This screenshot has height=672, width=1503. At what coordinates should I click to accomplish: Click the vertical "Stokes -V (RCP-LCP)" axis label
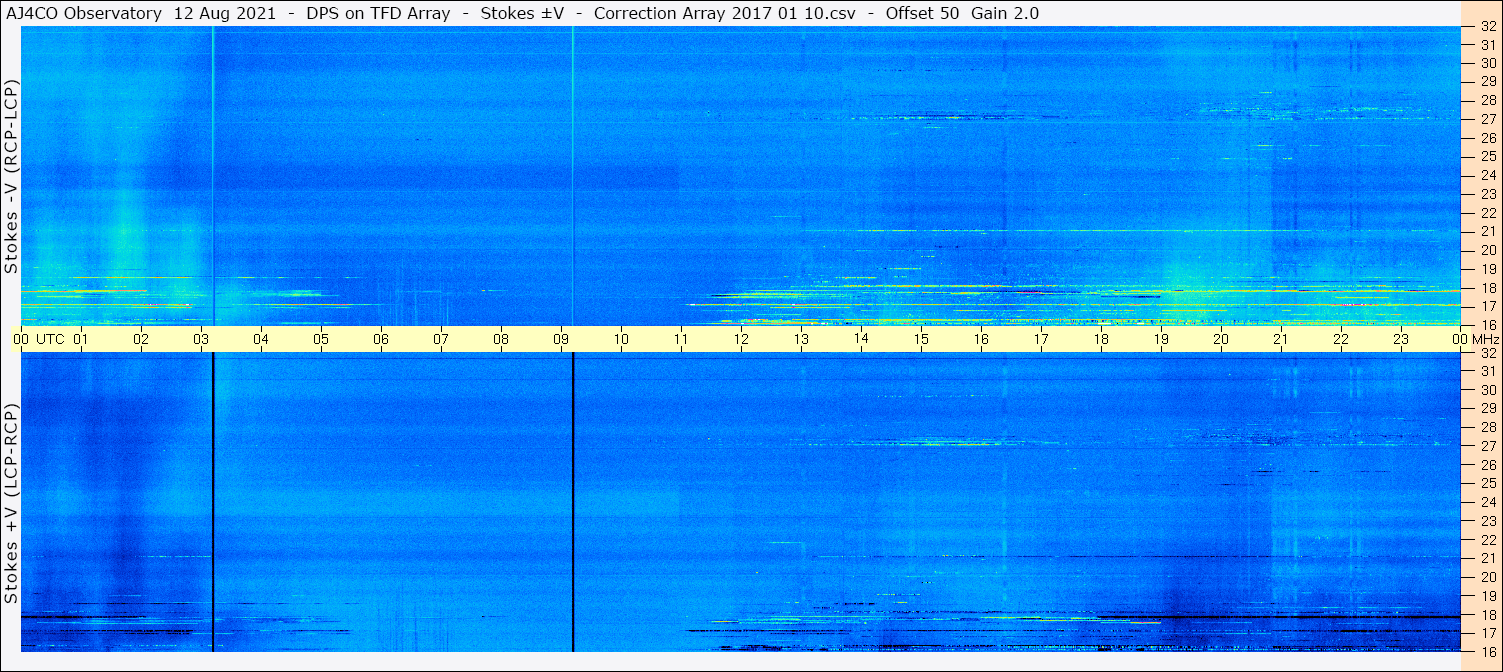(x=11, y=176)
